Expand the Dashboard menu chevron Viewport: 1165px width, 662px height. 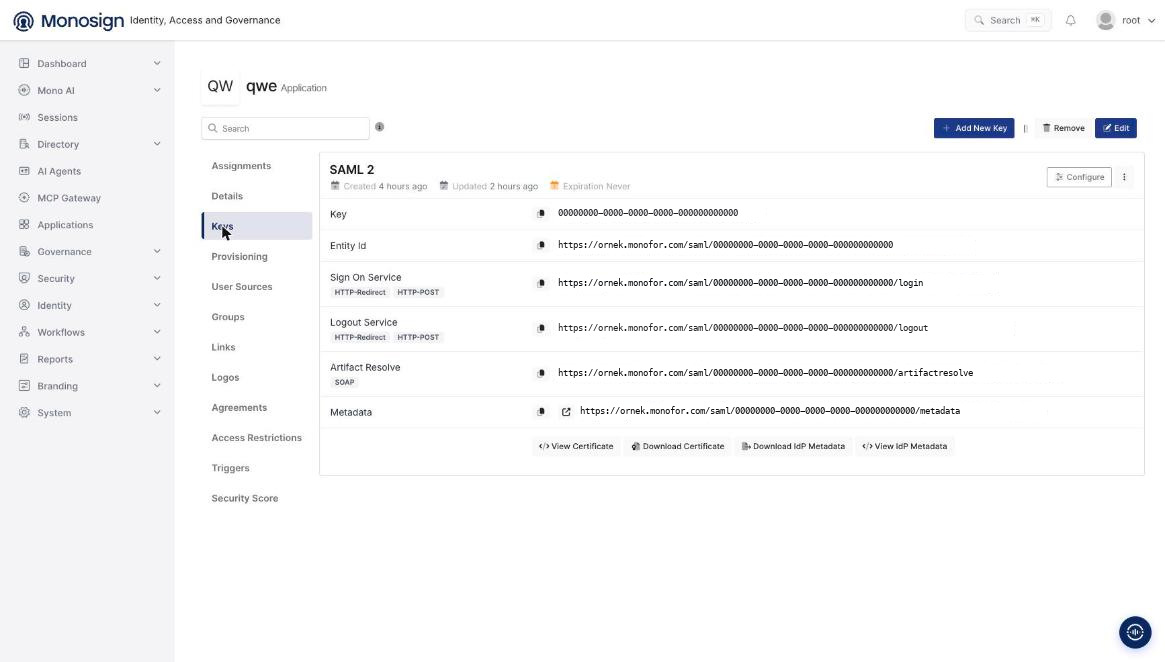tap(157, 64)
